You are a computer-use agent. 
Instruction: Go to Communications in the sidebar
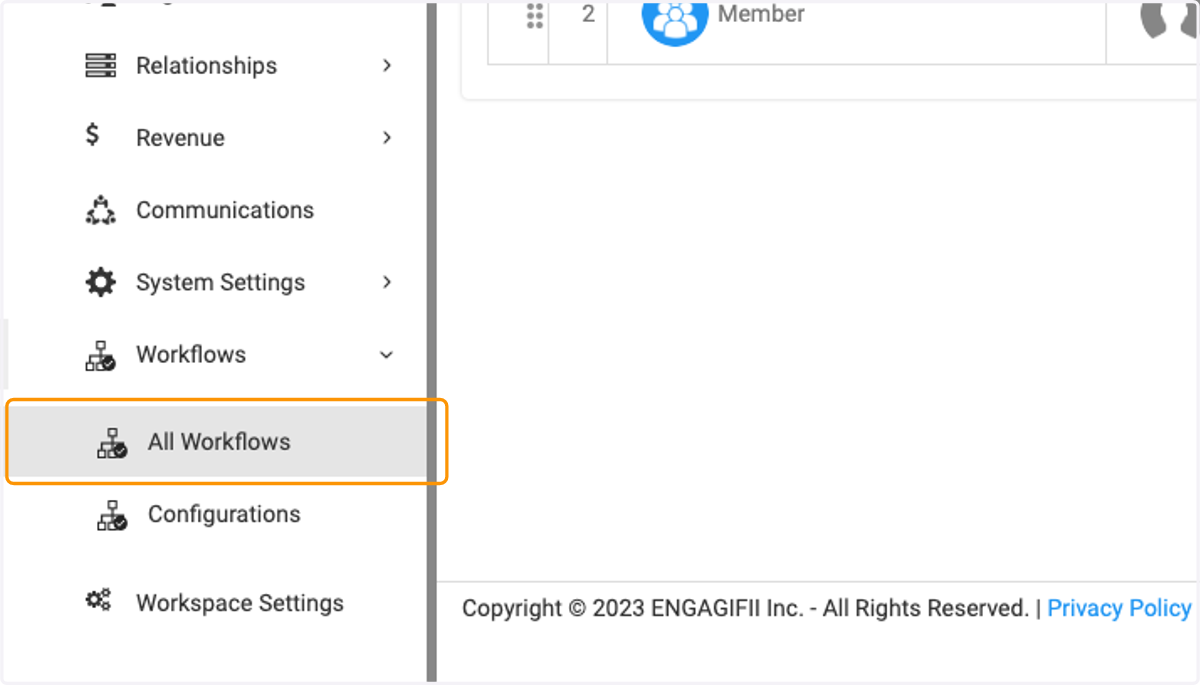point(227,210)
